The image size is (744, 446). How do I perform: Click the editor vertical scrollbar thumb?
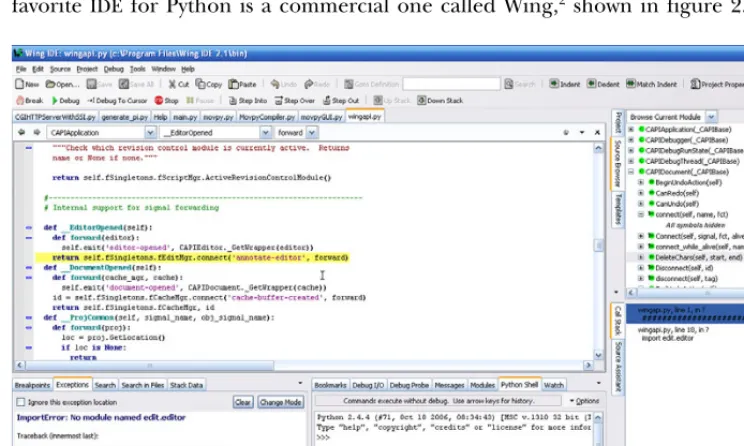point(598,245)
